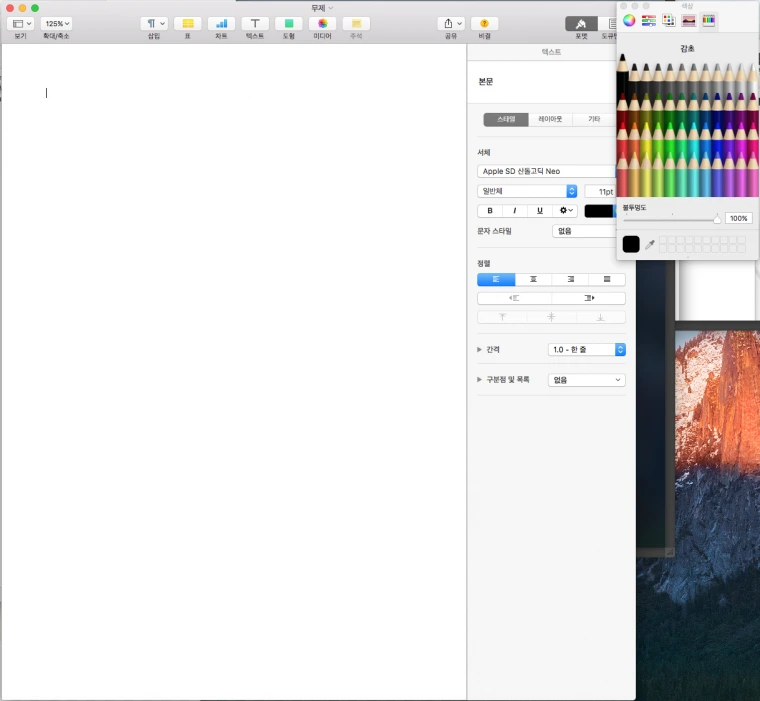This screenshot has height=701, width=760.
Task: Toggle underline with the U button
Action: pyautogui.click(x=539, y=210)
